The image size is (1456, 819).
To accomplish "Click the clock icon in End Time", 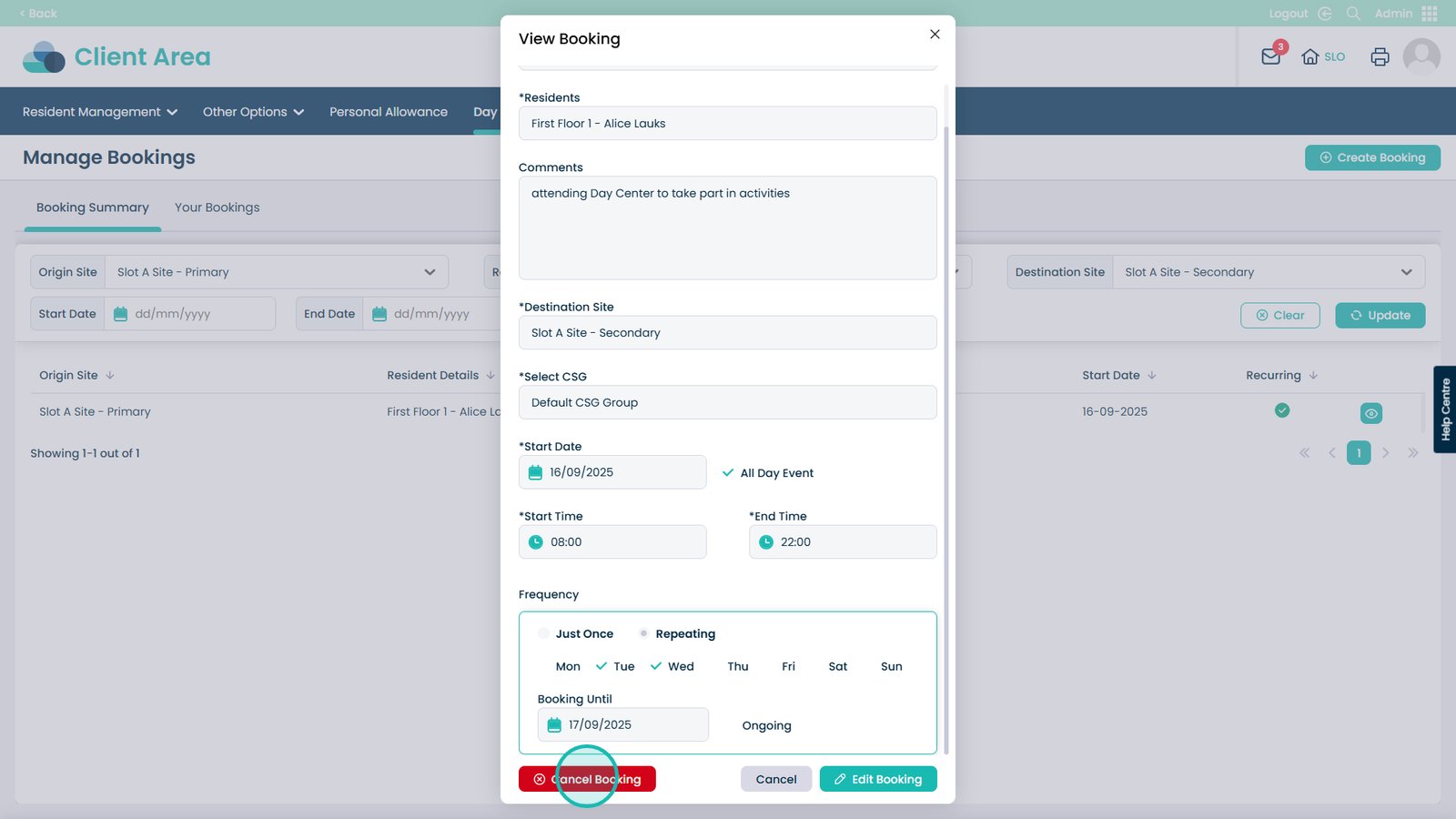I will [x=766, y=542].
